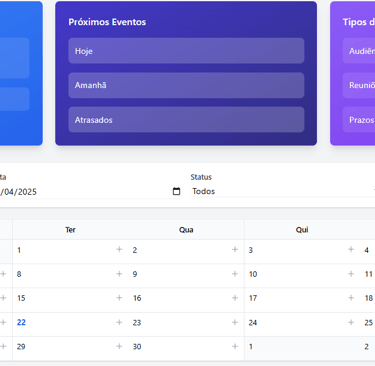Select the Prazos event type row
375x366 pixels.
click(x=359, y=120)
